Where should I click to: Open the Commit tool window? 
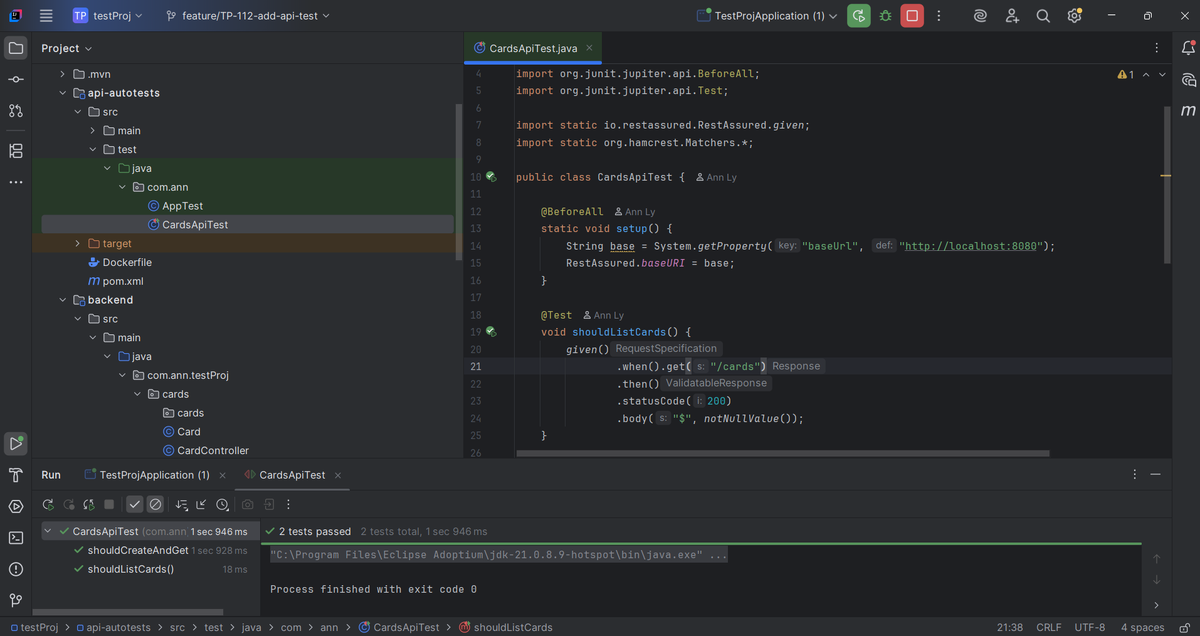(x=16, y=79)
